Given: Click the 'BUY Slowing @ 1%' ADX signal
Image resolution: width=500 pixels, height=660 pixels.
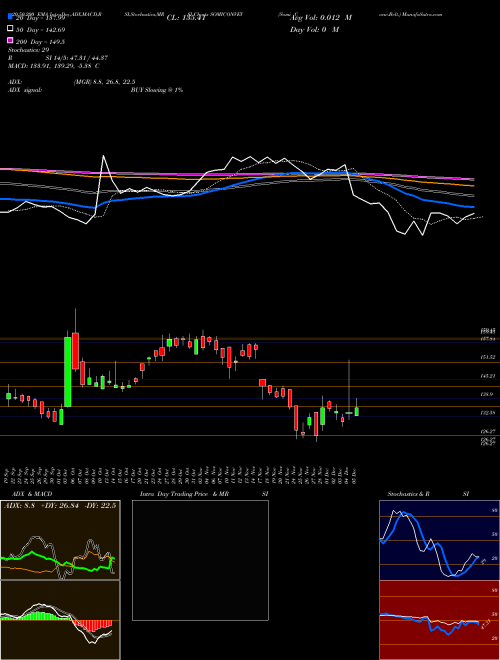Looking at the screenshot, I should (x=157, y=90).
